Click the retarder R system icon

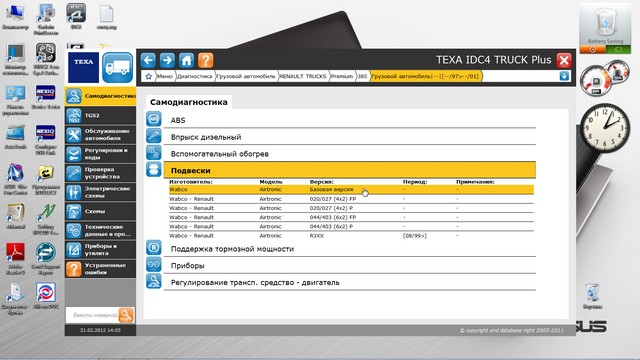click(153, 248)
